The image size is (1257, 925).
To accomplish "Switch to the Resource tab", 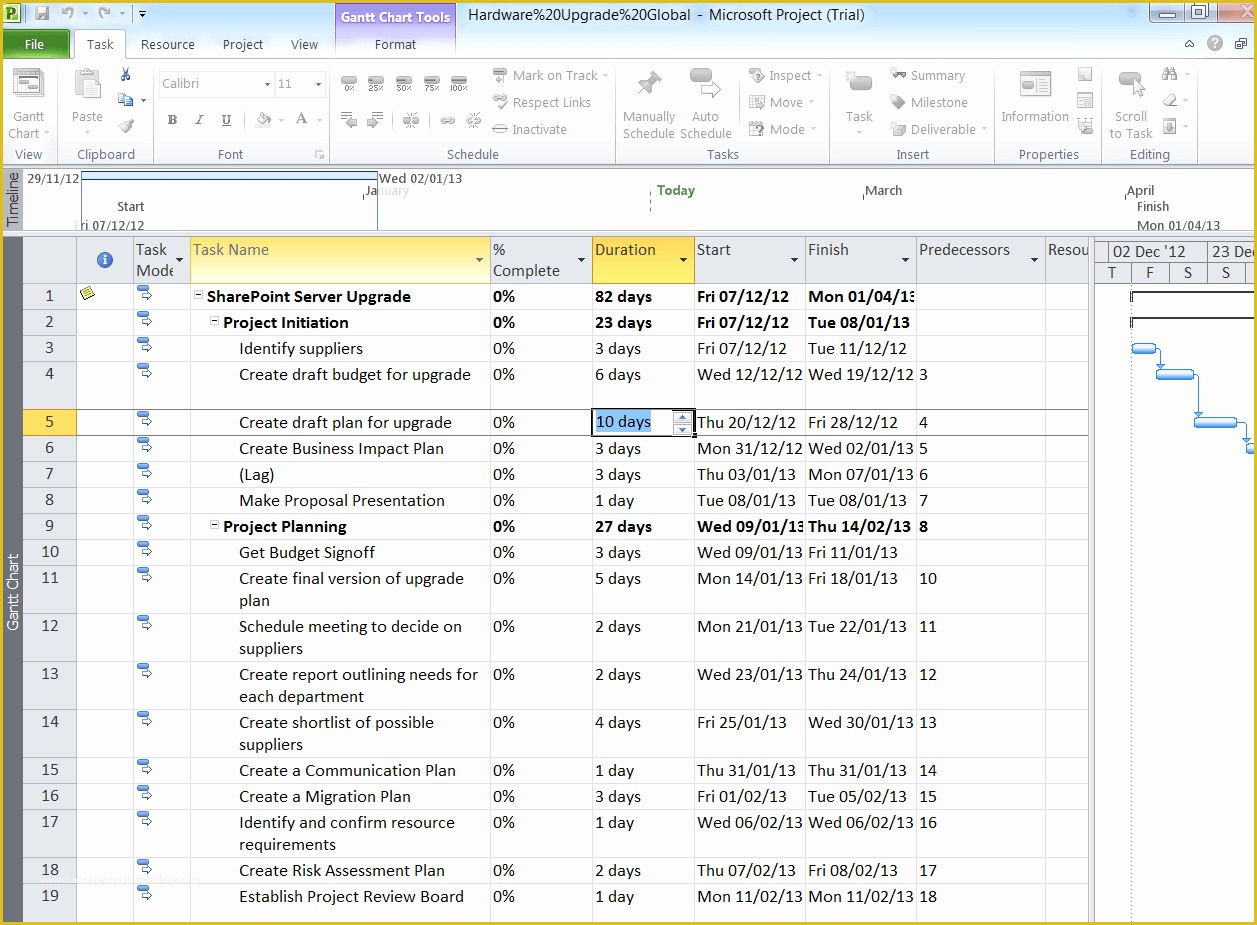I will tap(168, 44).
